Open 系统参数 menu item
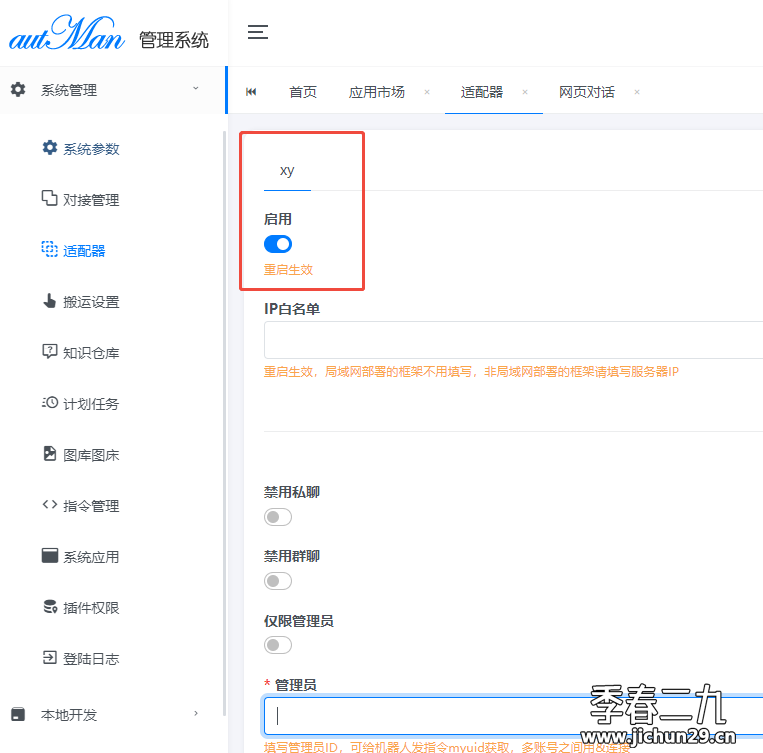The width and height of the screenshot is (763, 753). tap(91, 149)
